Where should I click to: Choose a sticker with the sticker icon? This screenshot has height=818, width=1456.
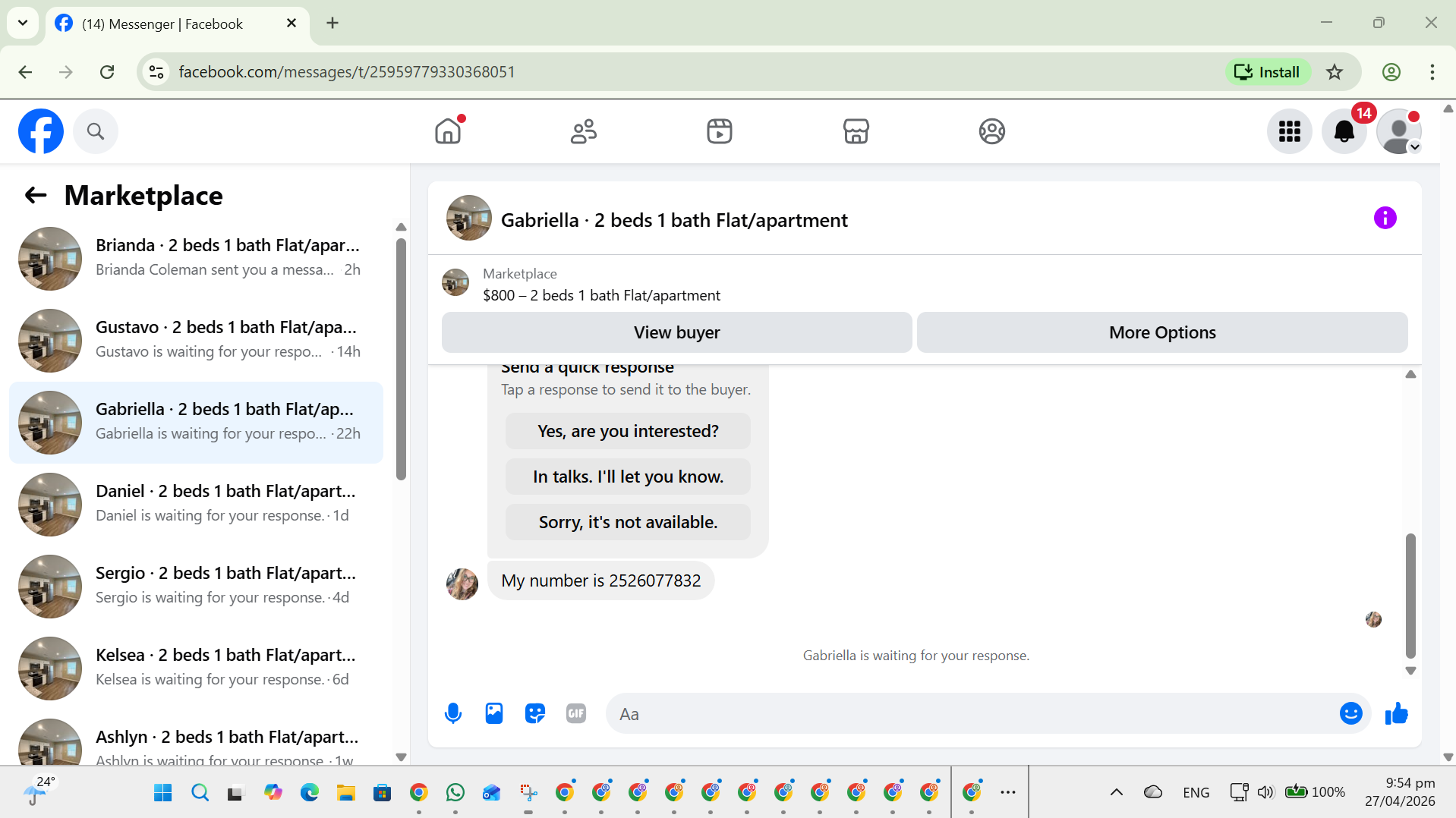(535, 713)
